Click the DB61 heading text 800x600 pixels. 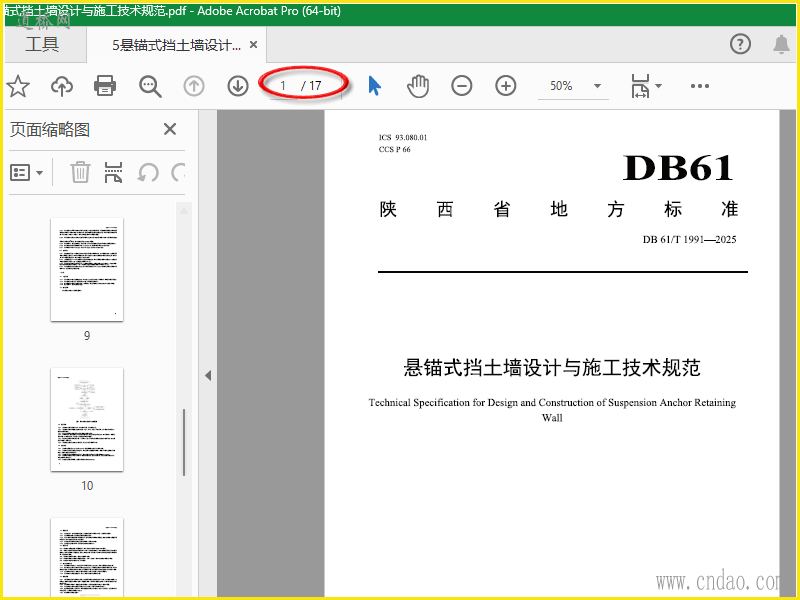click(x=678, y=168)
